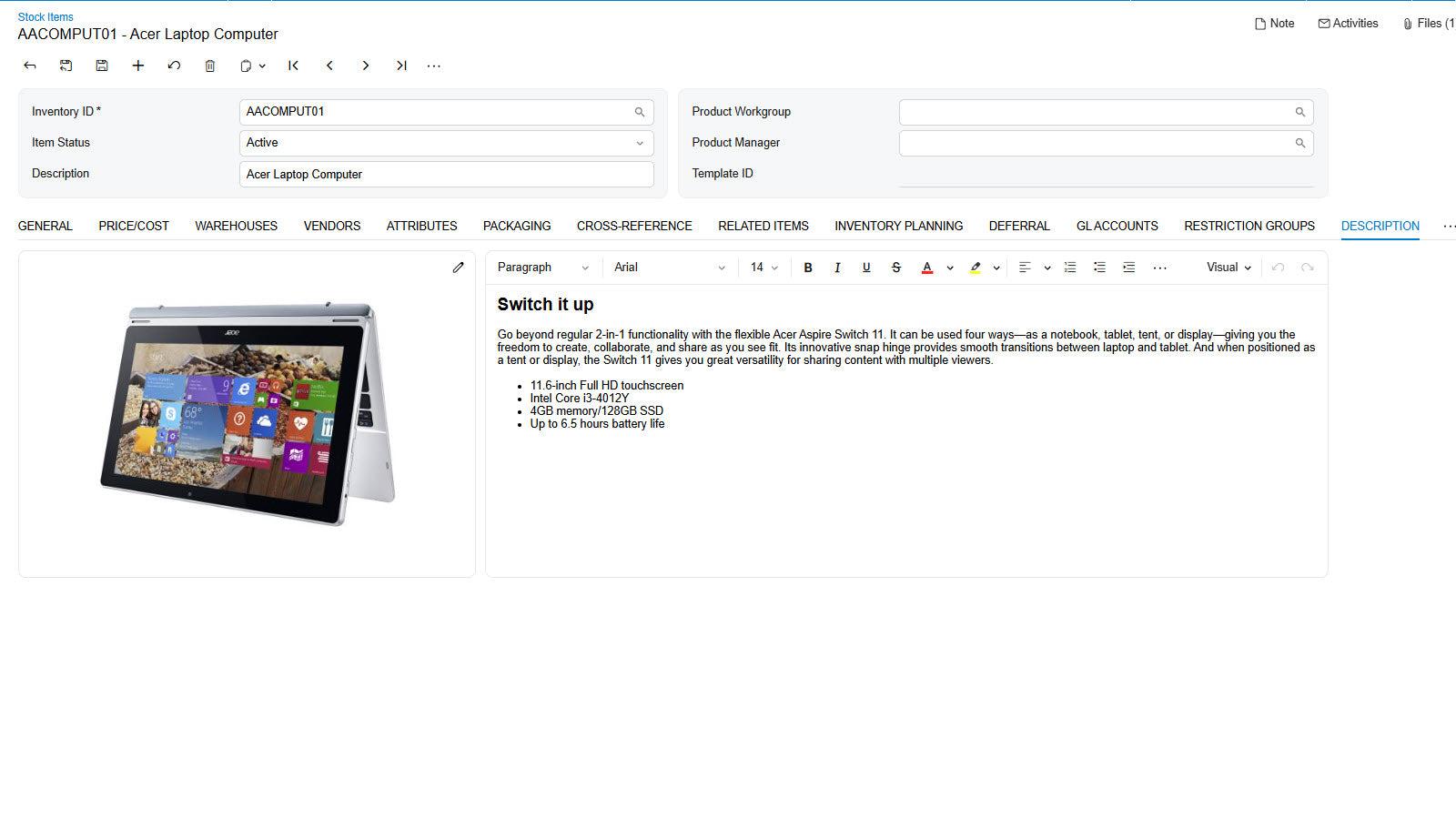Screen dimensions: 1456x819
Task: Click the clipboard copy-paste icon
Action: tap(246, 66)
